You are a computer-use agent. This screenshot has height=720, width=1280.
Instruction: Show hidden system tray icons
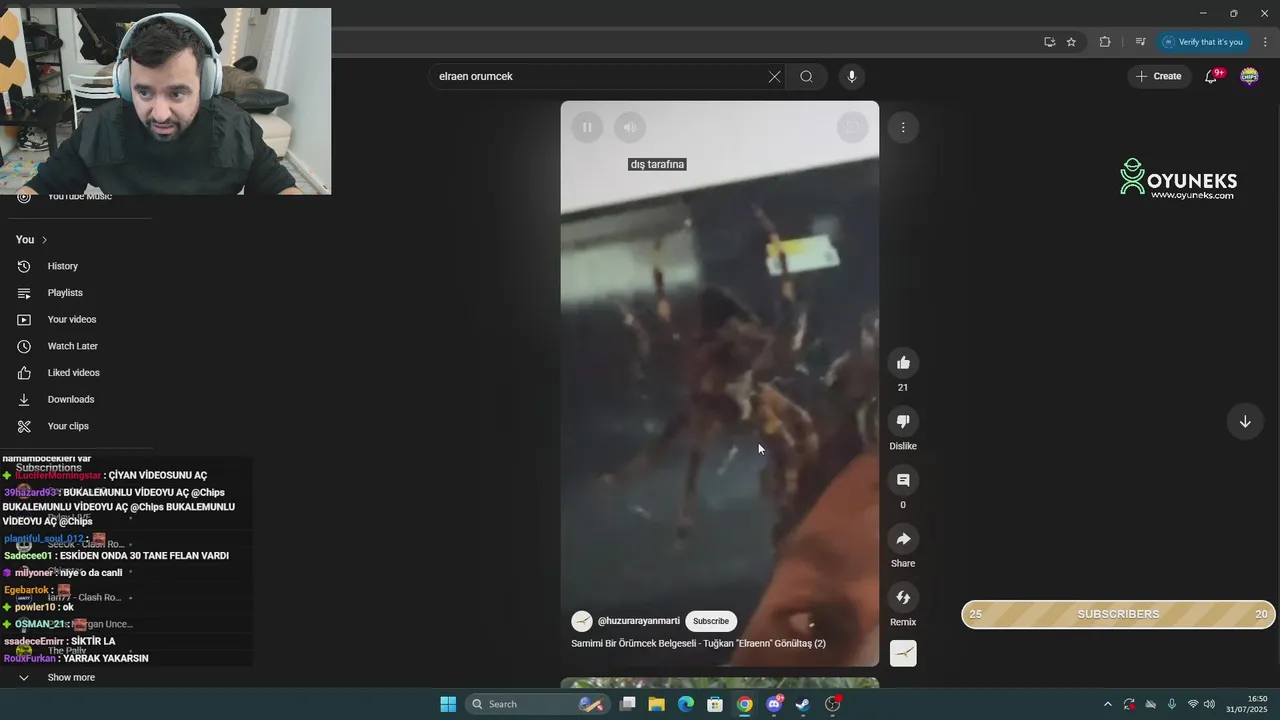tap(1107, 704)
